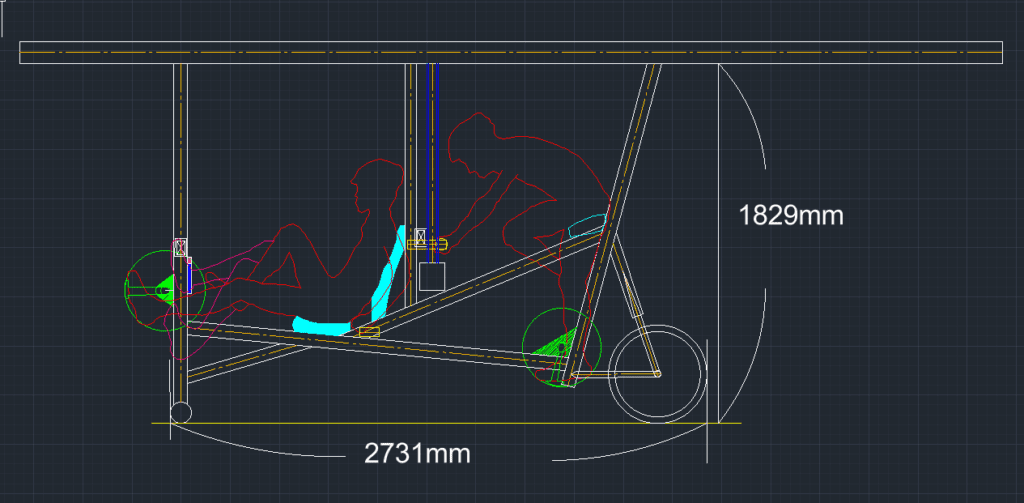Select the cyan rear saddle outline

pyautogui.click(x=585, y=224)
